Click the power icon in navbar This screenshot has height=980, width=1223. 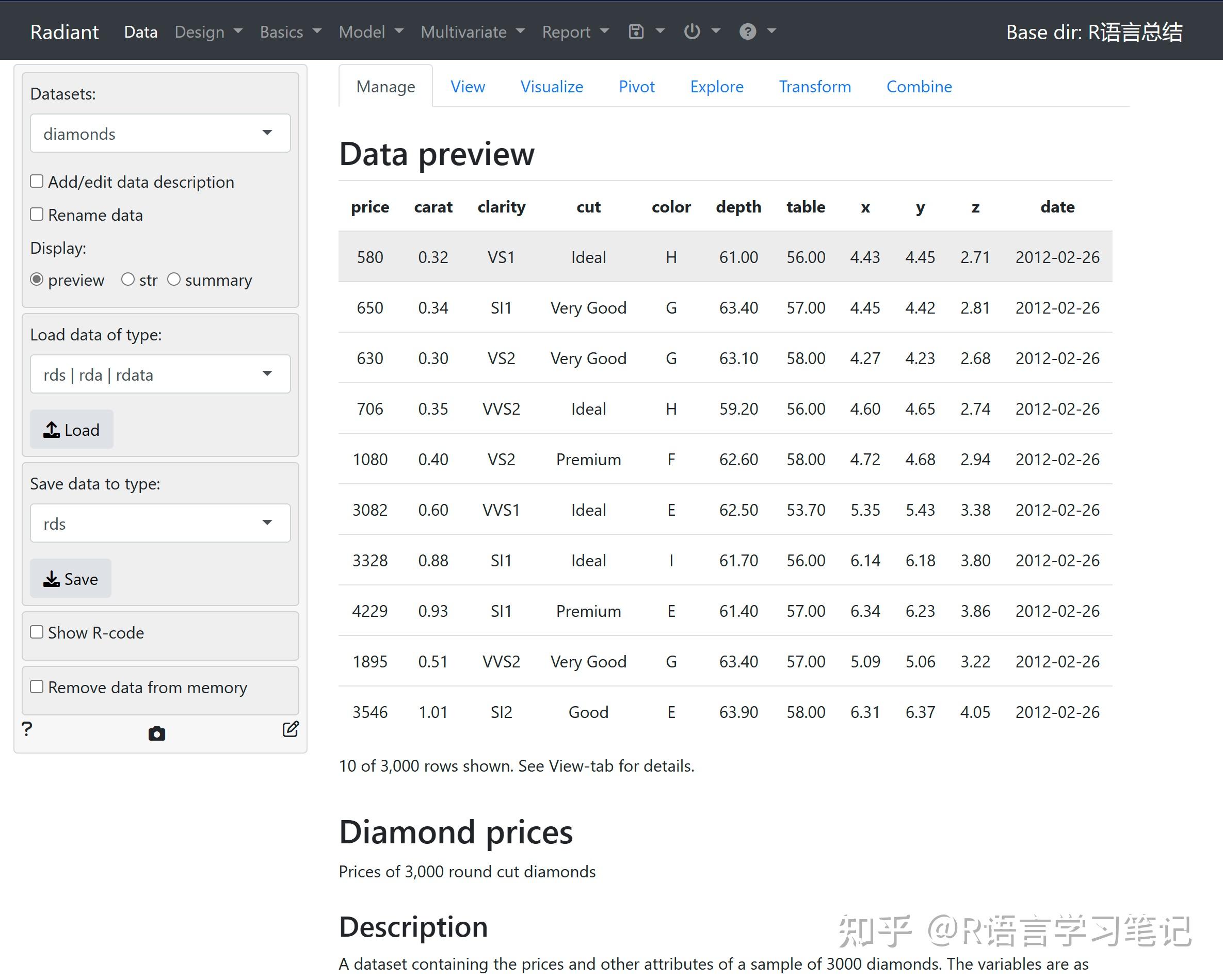pyautogui.click(x=691, y=32)
